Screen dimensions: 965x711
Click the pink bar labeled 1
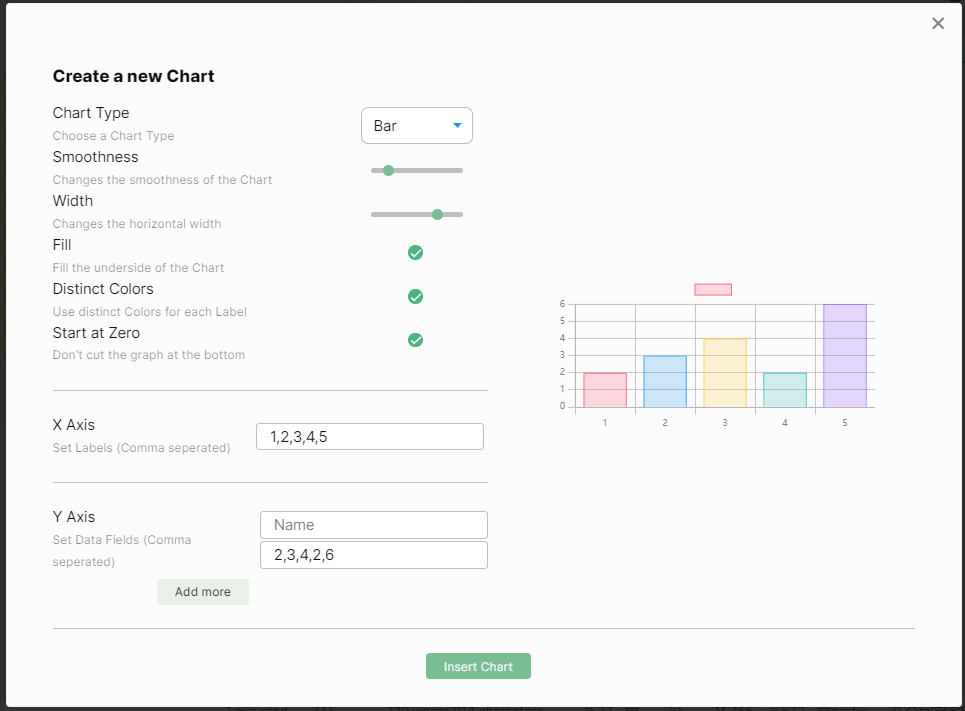(x=605, y=390)
